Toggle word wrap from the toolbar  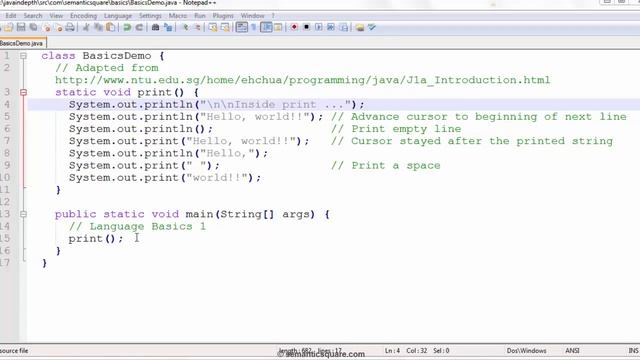tap(242, 27)
